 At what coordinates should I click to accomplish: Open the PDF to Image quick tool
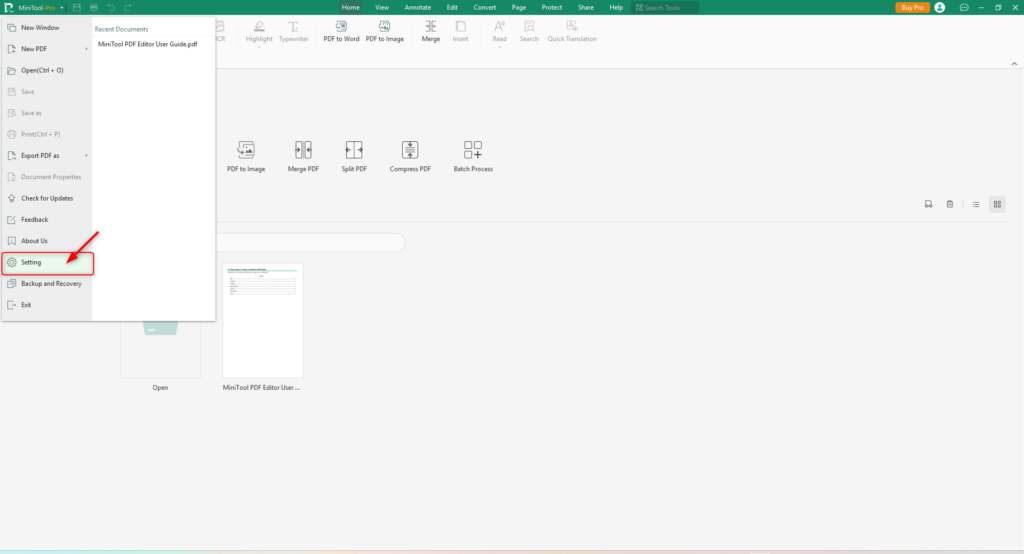tap(246, 156)
